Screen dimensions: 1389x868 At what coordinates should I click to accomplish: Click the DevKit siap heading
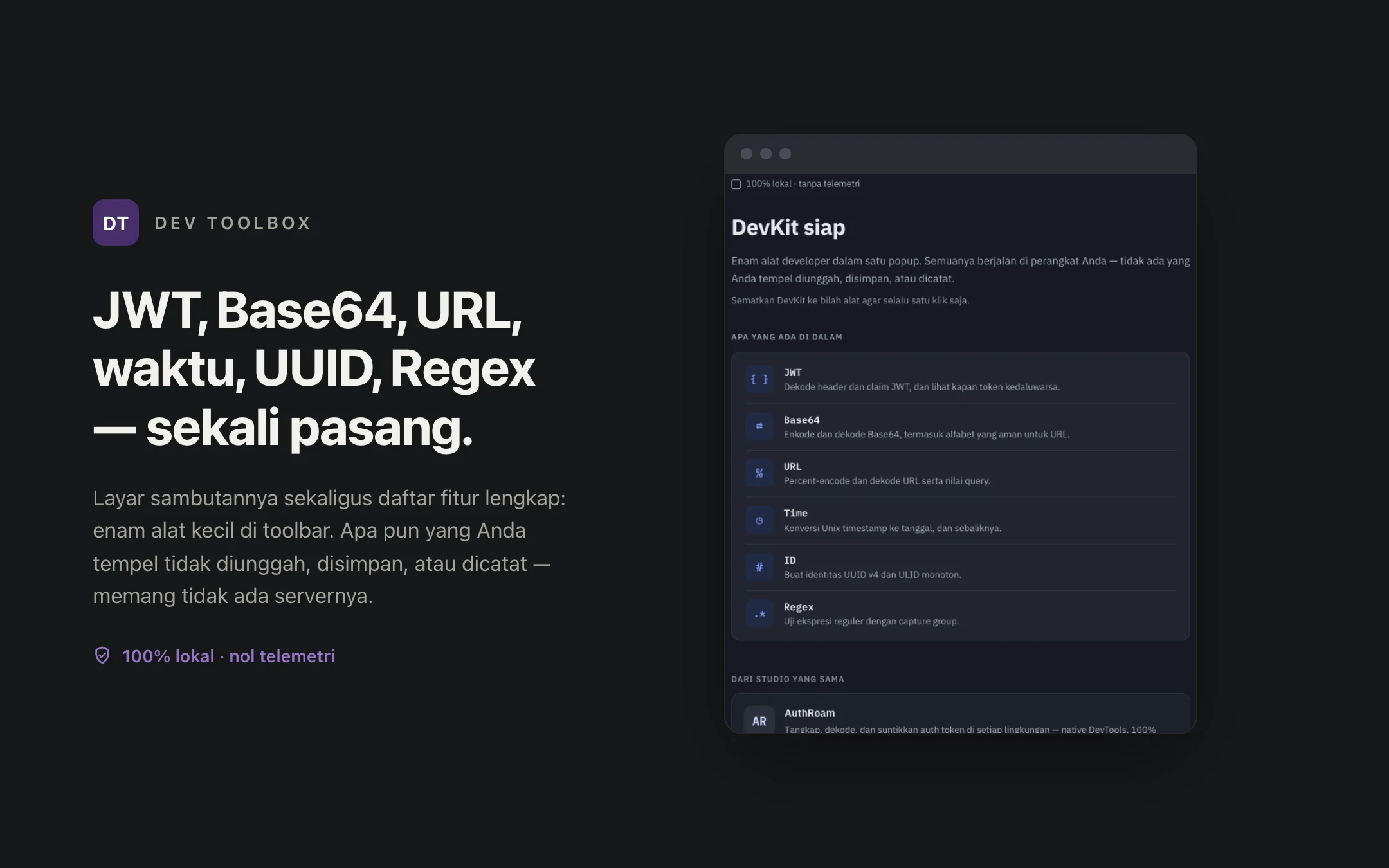pyautogui.click(x=788, y=228)
